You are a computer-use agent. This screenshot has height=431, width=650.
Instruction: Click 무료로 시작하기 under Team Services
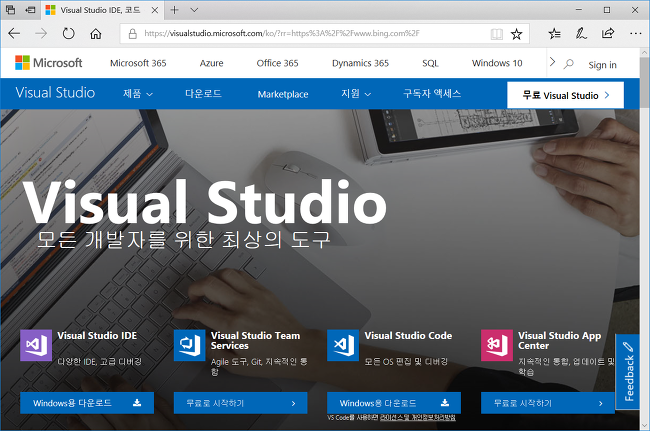pyautogui.click(x=240, y=403)
